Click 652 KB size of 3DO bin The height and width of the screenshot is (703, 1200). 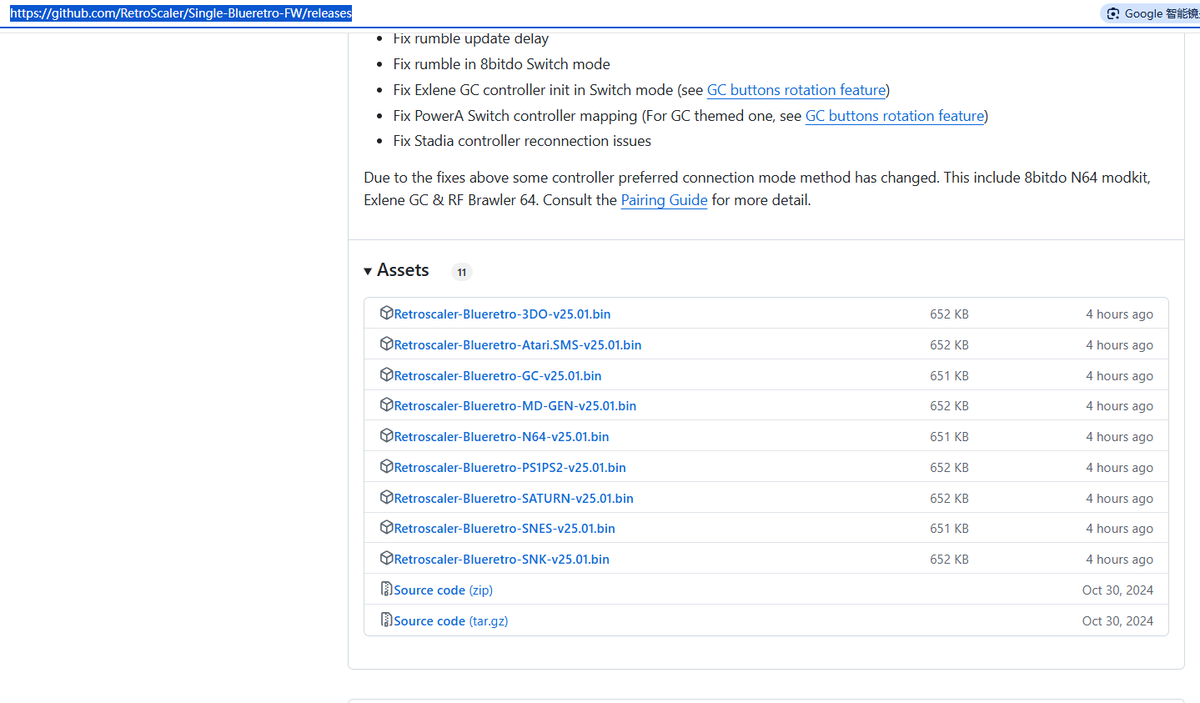(x=949, y=314)
